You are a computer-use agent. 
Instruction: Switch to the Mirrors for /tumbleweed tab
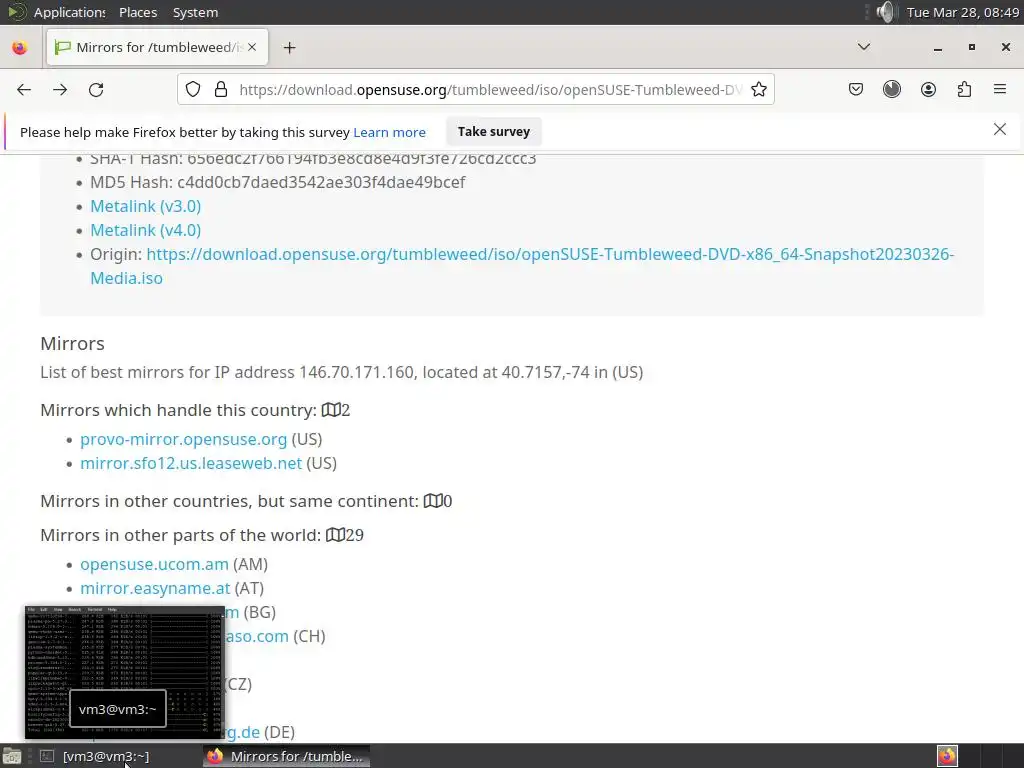tap(157, 47)
